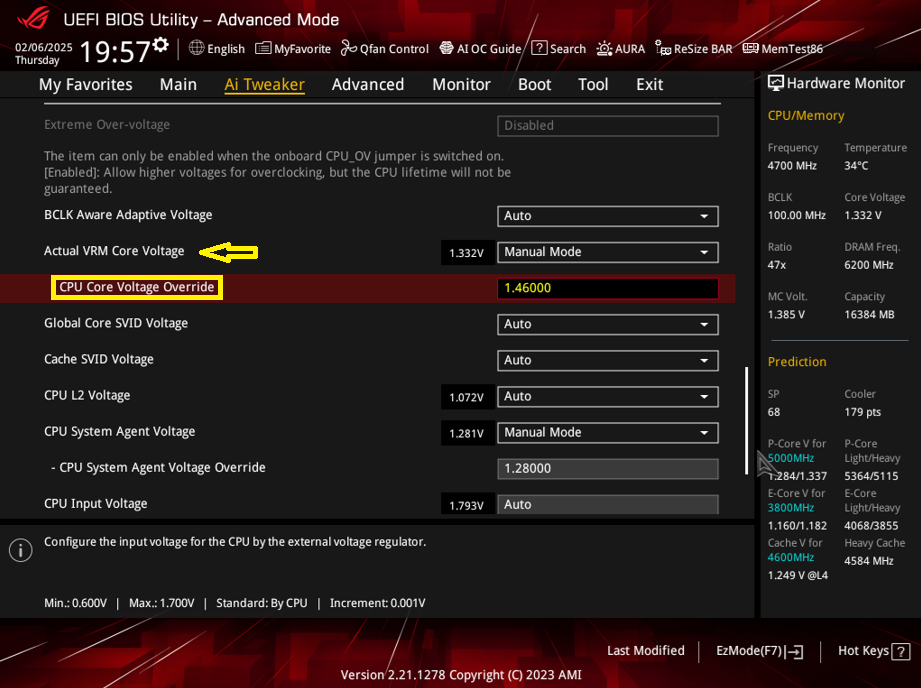
Task: Change CPU System Agent Voltage from Manual Mode
Action: (607, 432)
